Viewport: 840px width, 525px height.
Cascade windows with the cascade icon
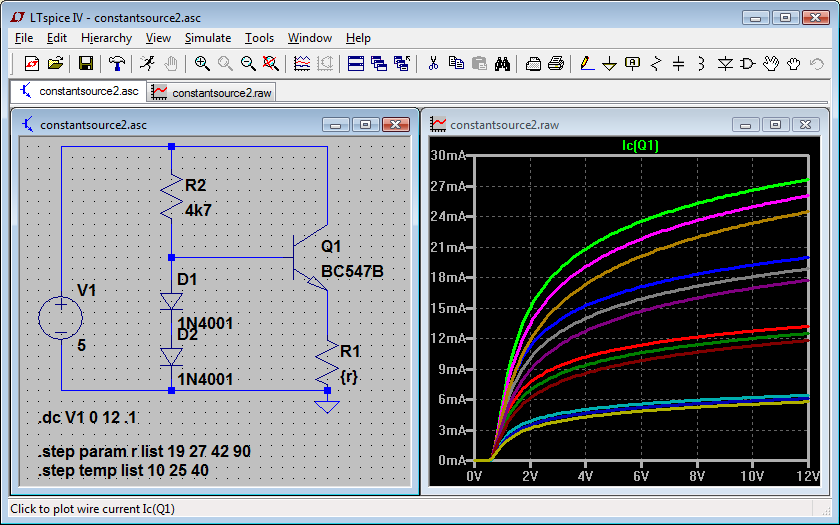coord(379,64)
